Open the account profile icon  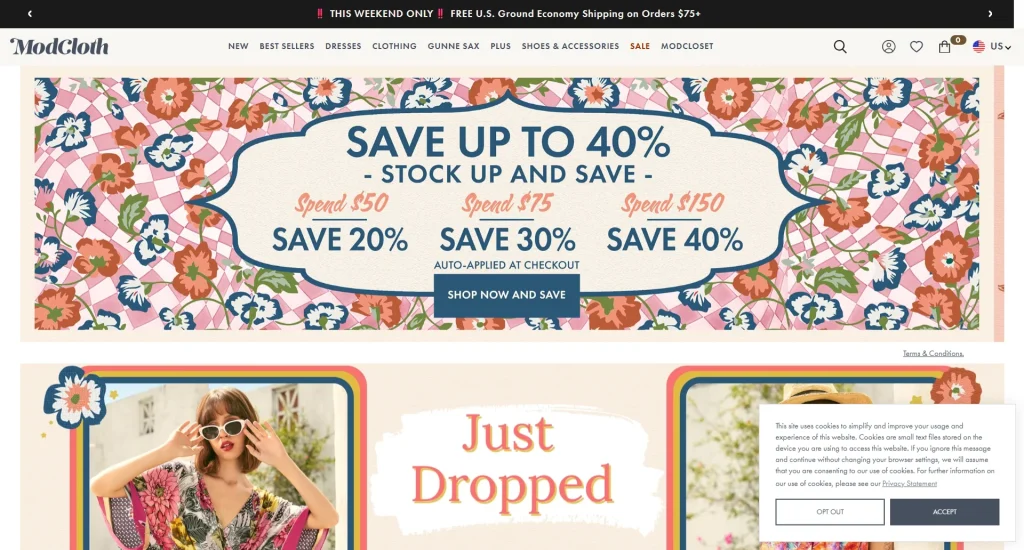(888, 46)
